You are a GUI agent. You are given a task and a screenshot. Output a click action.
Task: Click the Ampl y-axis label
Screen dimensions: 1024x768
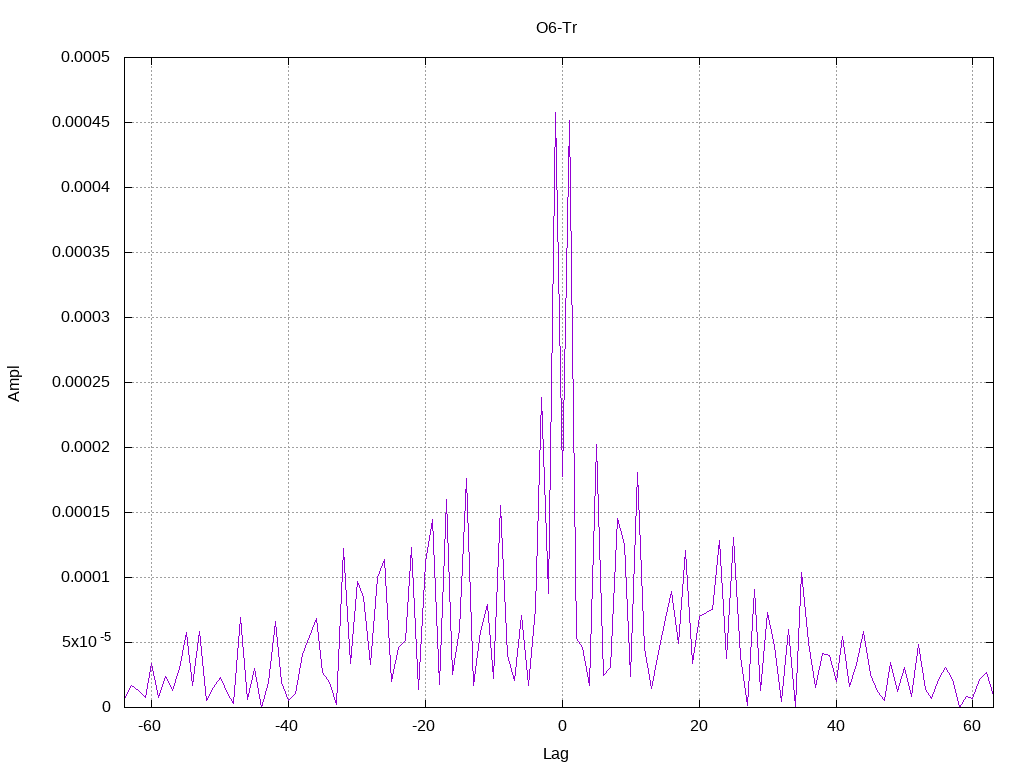(x=14, y=383)
